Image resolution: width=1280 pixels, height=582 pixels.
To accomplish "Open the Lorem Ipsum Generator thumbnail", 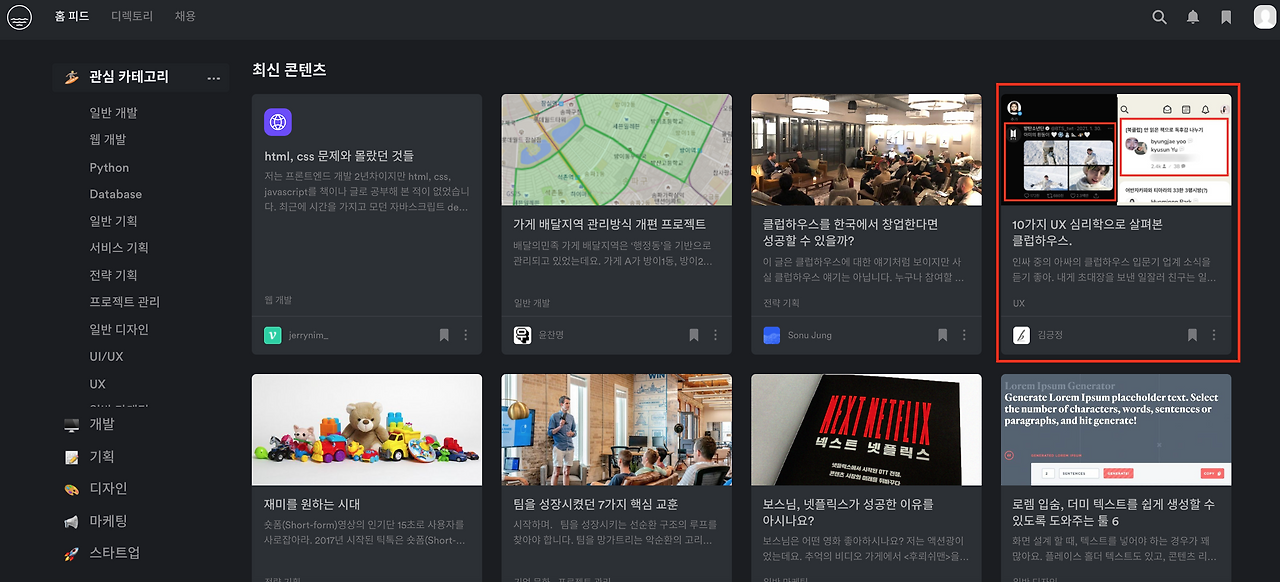I will pos(1116,430).
